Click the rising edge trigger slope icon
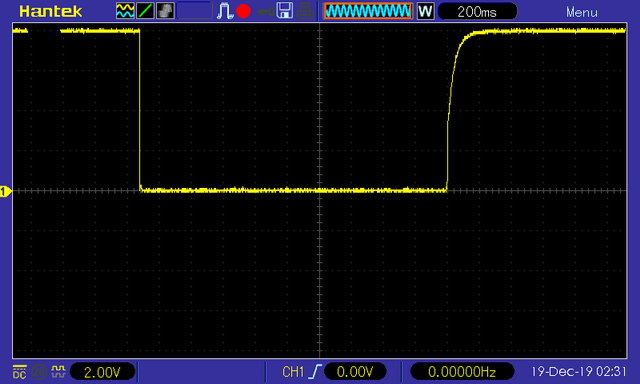The height and width of the screenshot is (384, 640). [x=315, y=372]
